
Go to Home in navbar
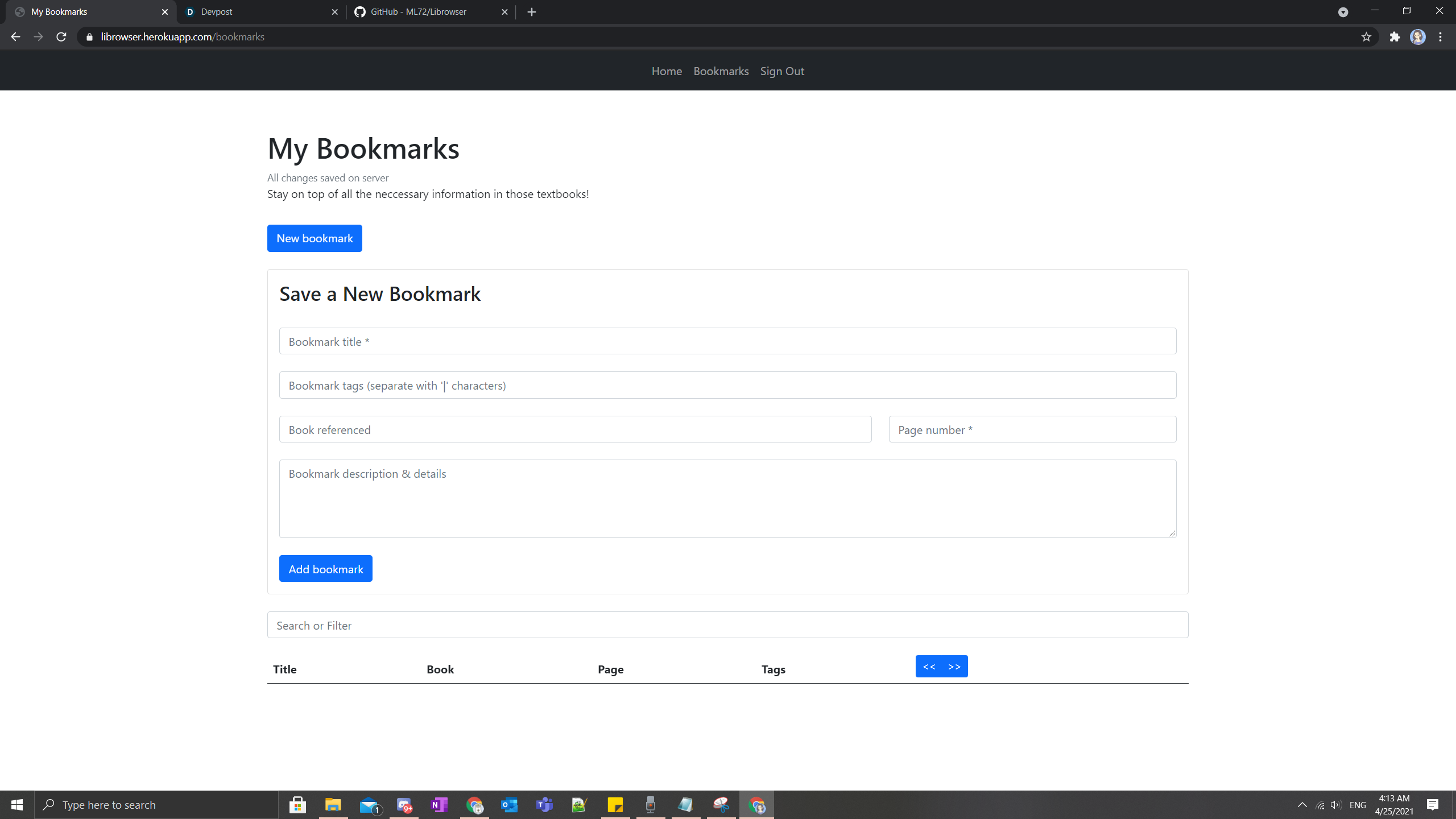(667, 71)
